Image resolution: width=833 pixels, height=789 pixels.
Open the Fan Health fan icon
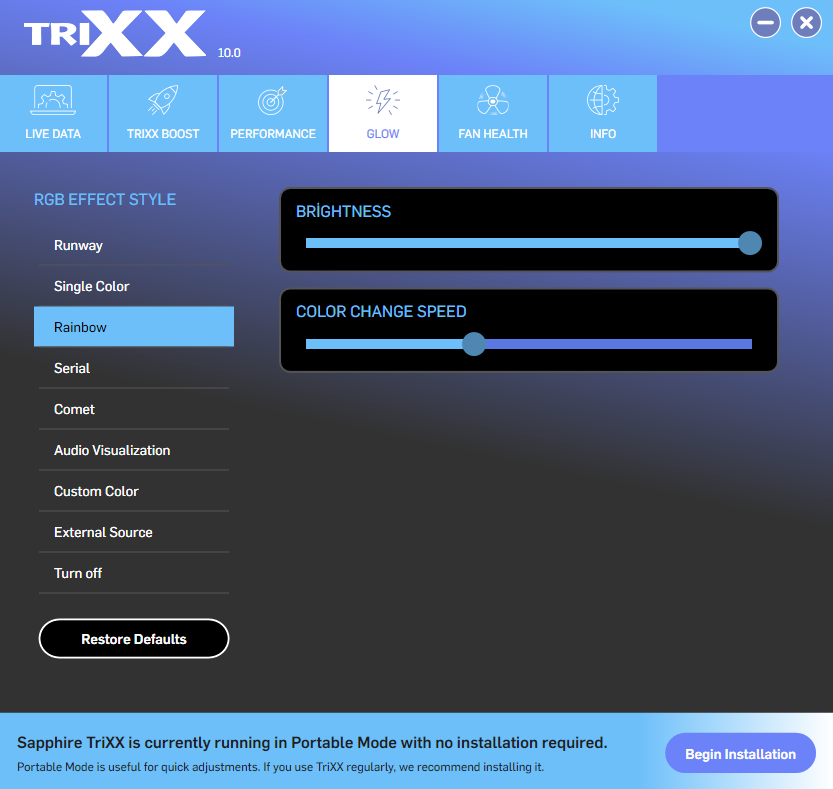tap(492, 100)
